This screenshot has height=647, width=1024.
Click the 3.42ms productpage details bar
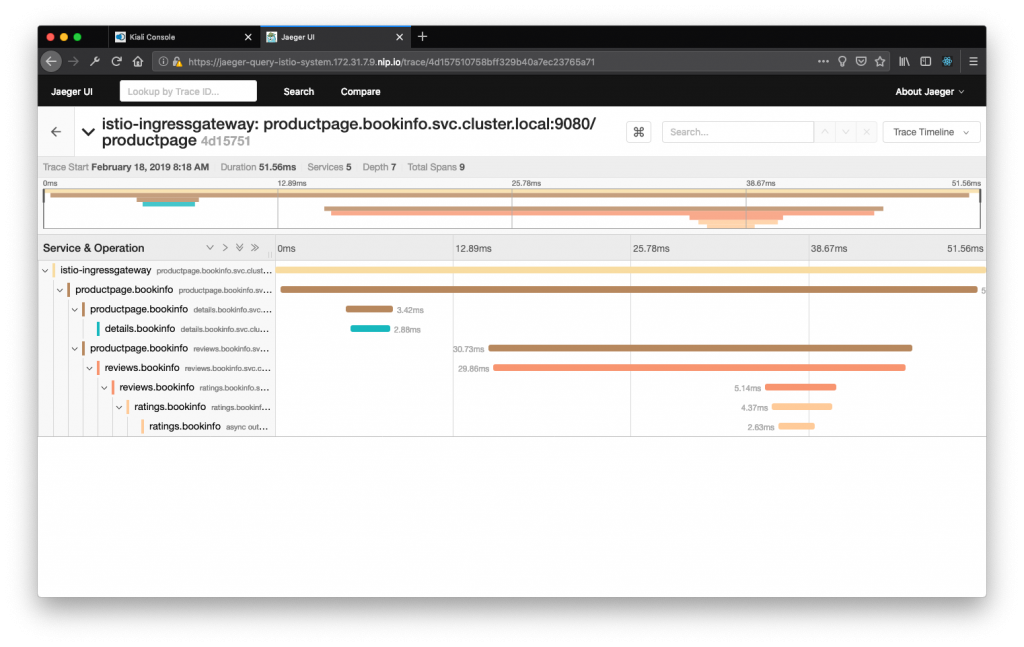coord(369,309)
